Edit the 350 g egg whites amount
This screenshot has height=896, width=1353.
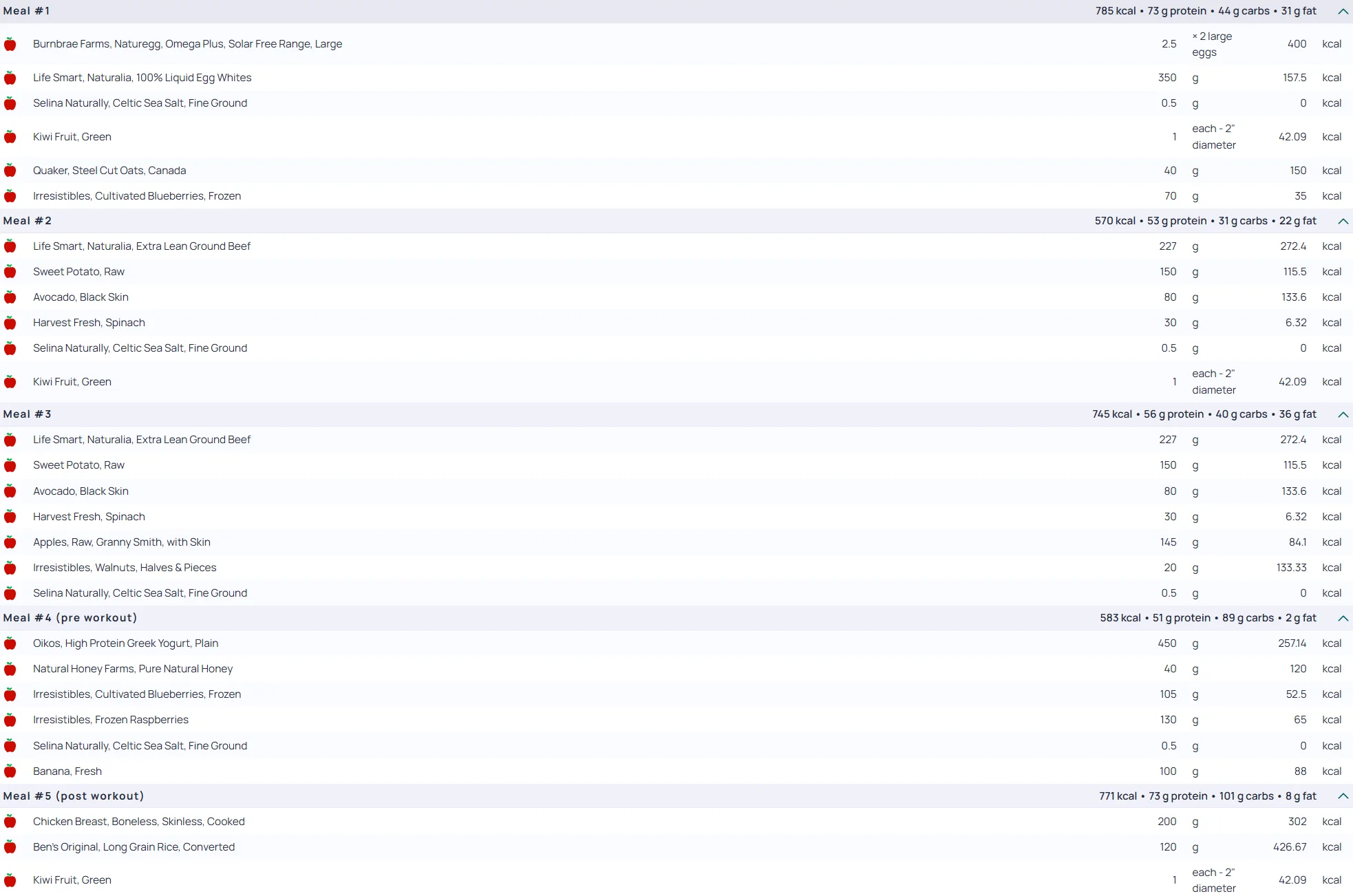[x=1167, y=78]
